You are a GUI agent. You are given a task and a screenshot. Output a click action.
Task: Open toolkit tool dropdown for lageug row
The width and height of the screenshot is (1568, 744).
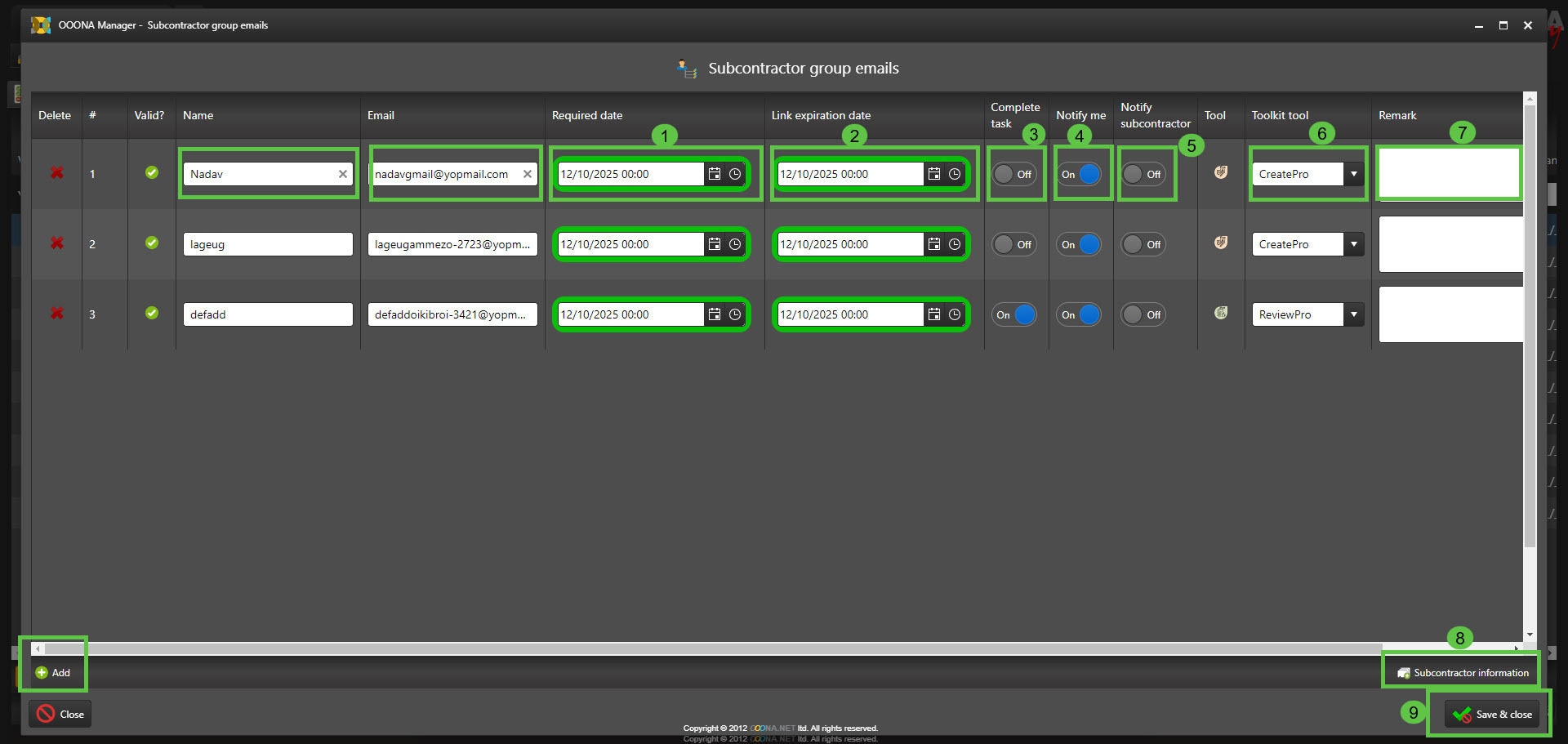click(x=1353, y=244)
